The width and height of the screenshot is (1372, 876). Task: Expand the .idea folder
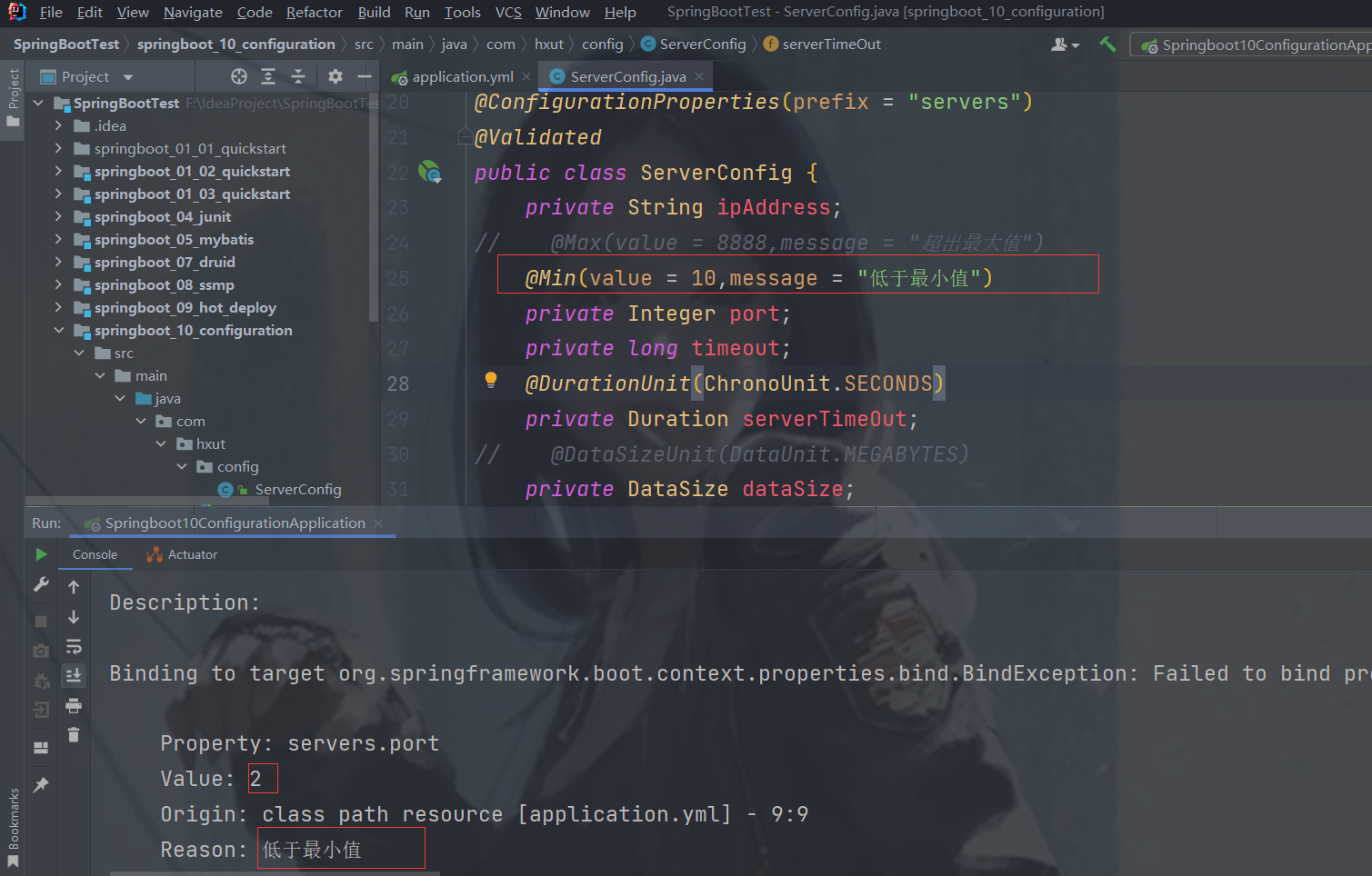58,125
